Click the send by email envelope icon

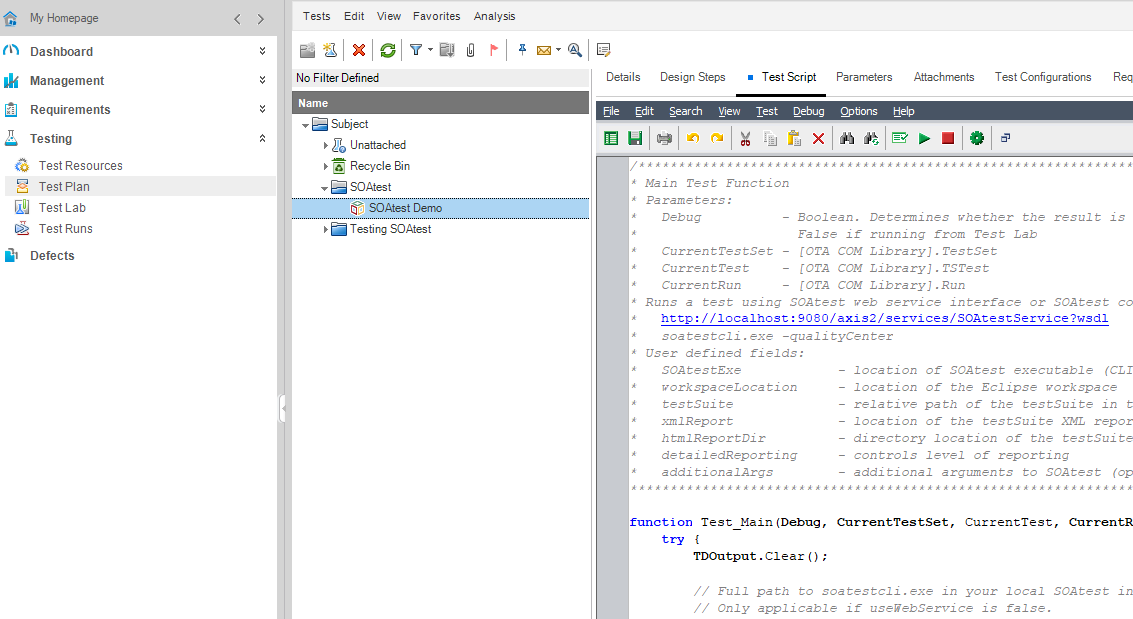[x=544, y=50]
